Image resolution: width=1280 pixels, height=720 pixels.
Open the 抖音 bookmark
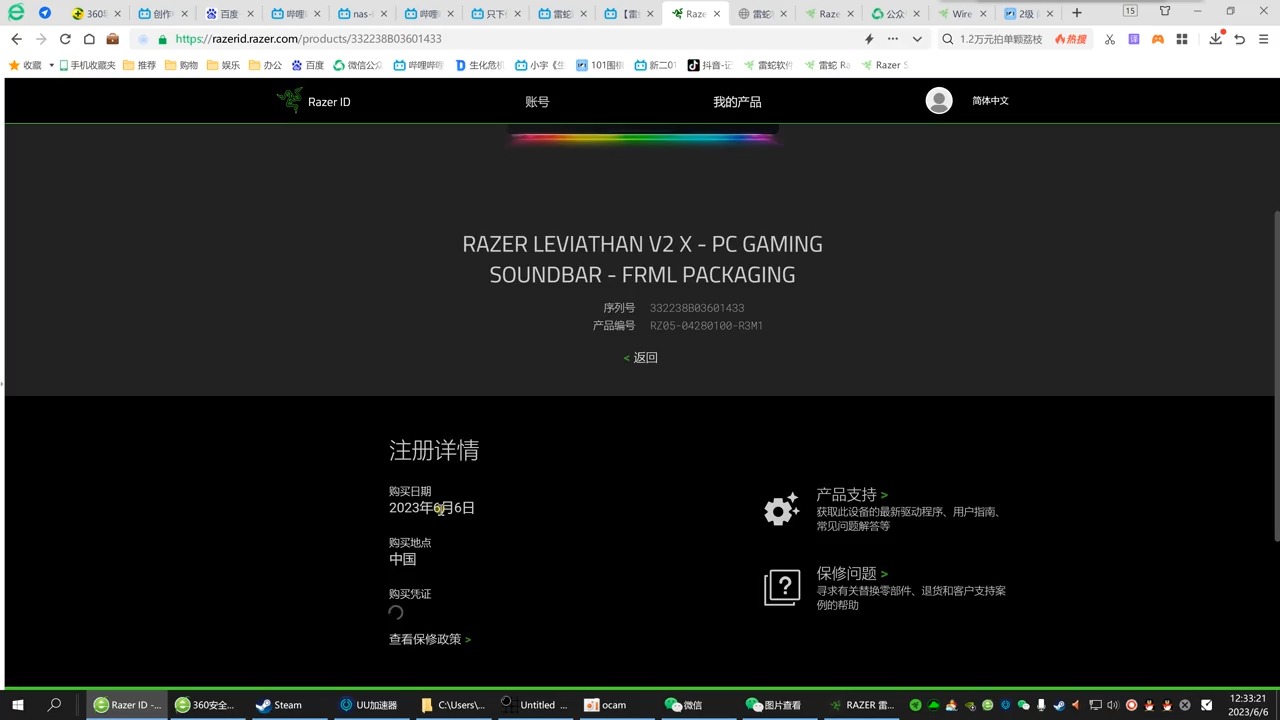tap(709, 65)
